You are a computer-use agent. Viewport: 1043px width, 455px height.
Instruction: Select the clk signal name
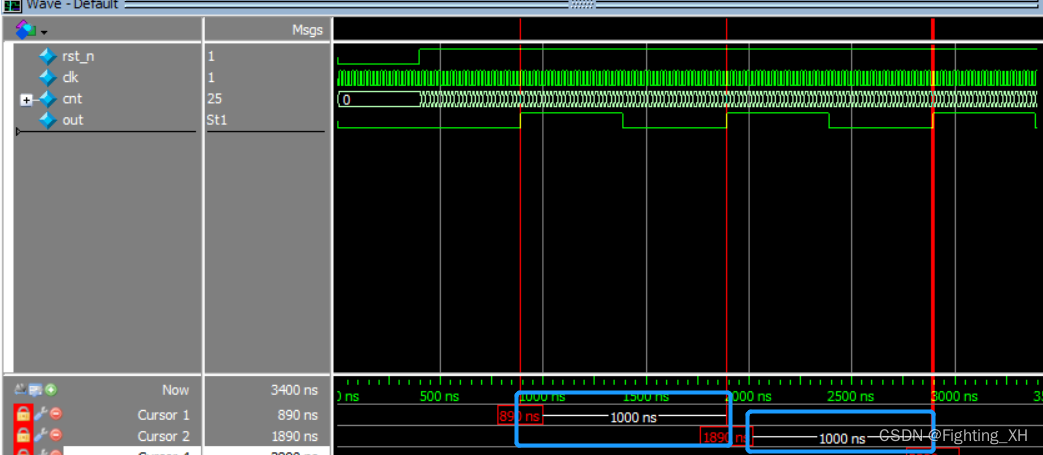tap(70, 78)
